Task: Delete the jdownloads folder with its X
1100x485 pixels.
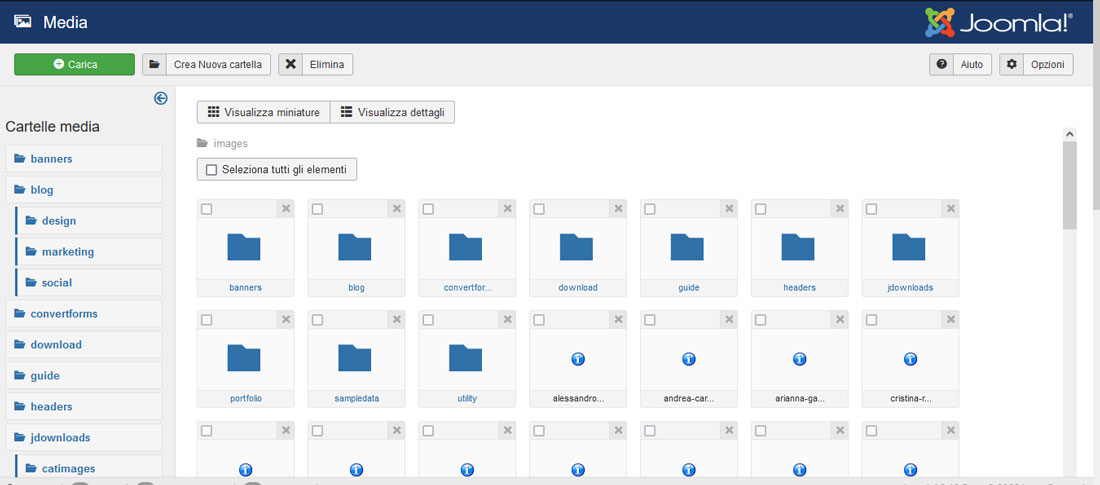Action: (x=951, y=208)
